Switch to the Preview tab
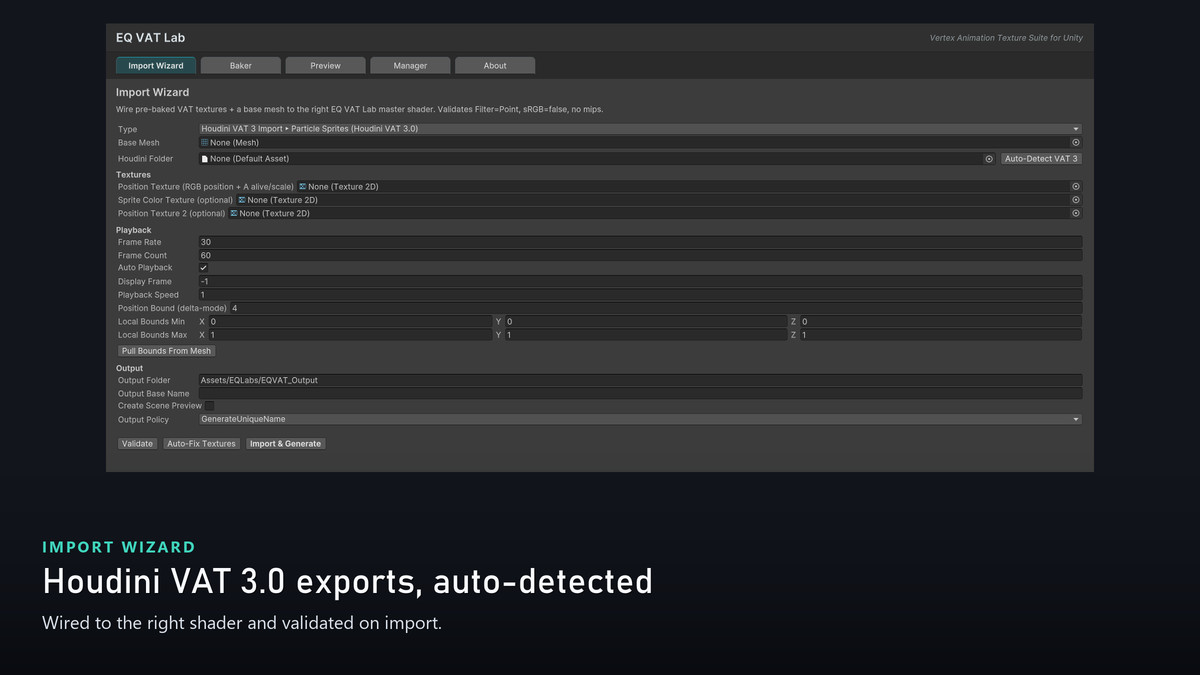 (325, 66)
